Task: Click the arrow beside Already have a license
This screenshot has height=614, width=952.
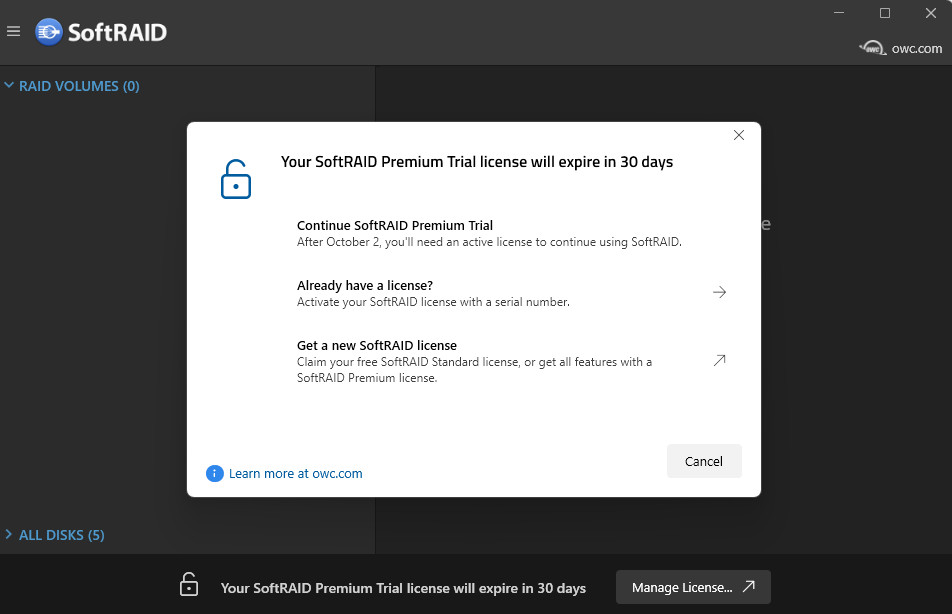Action: pos(719,292)
